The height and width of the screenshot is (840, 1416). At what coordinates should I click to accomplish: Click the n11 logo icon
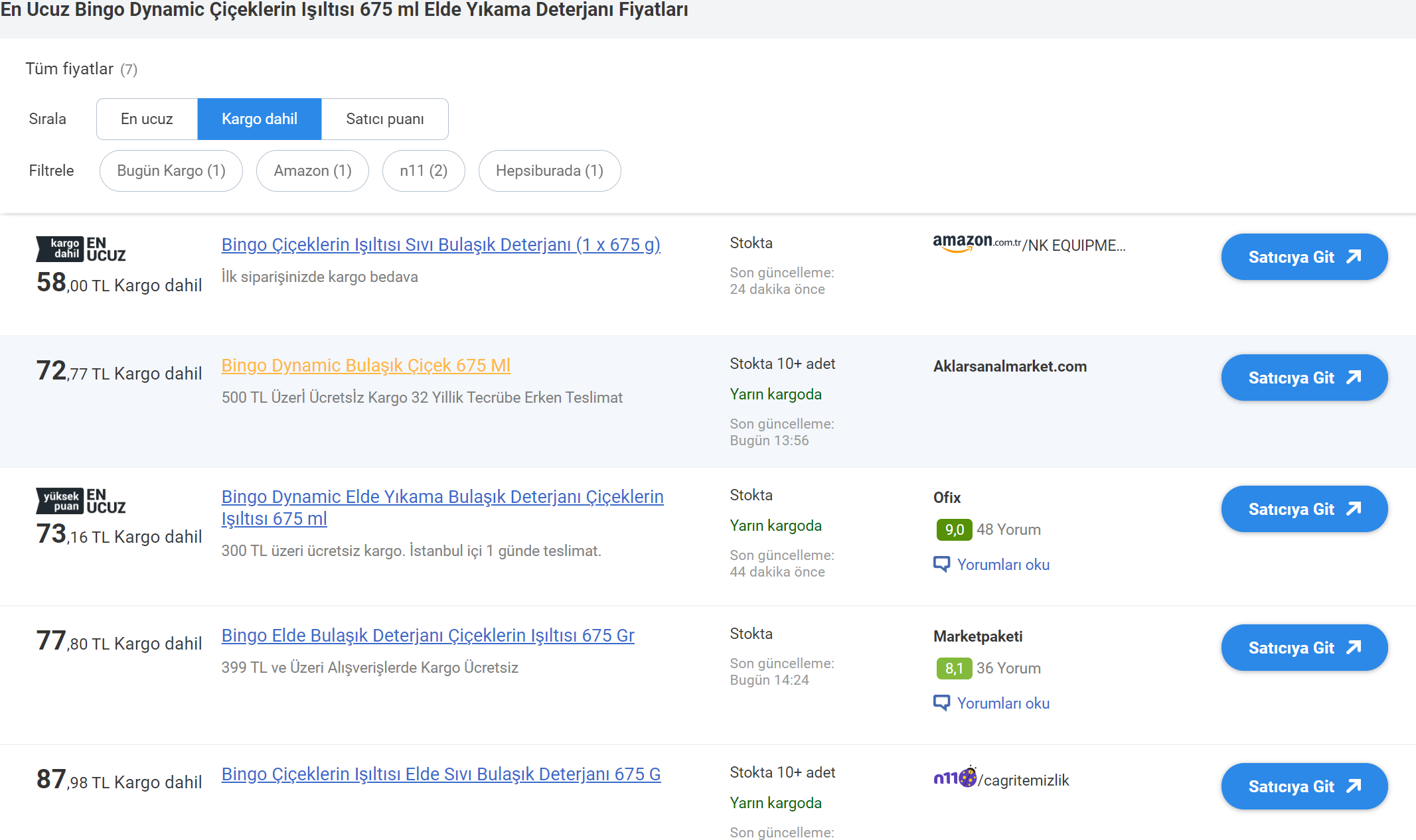click(955, 777)
